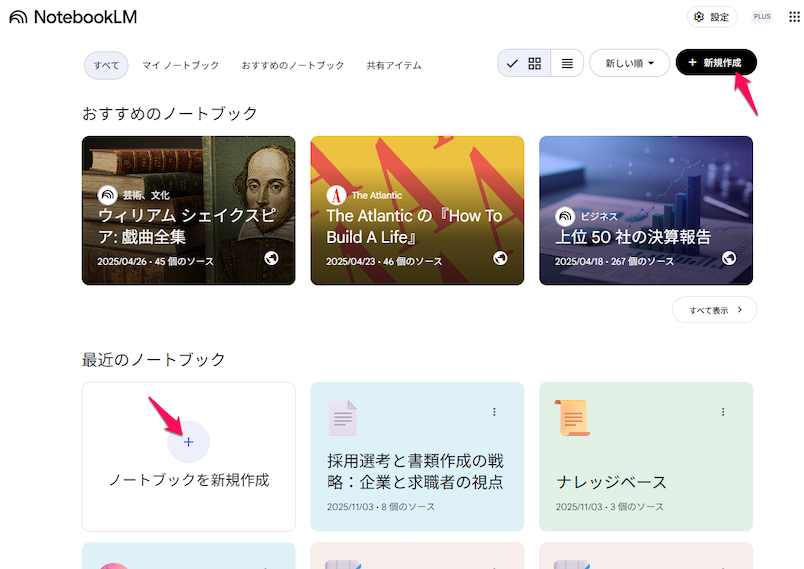
Task: Click globe icon on Shakespeare card
Action: point(272,258)
